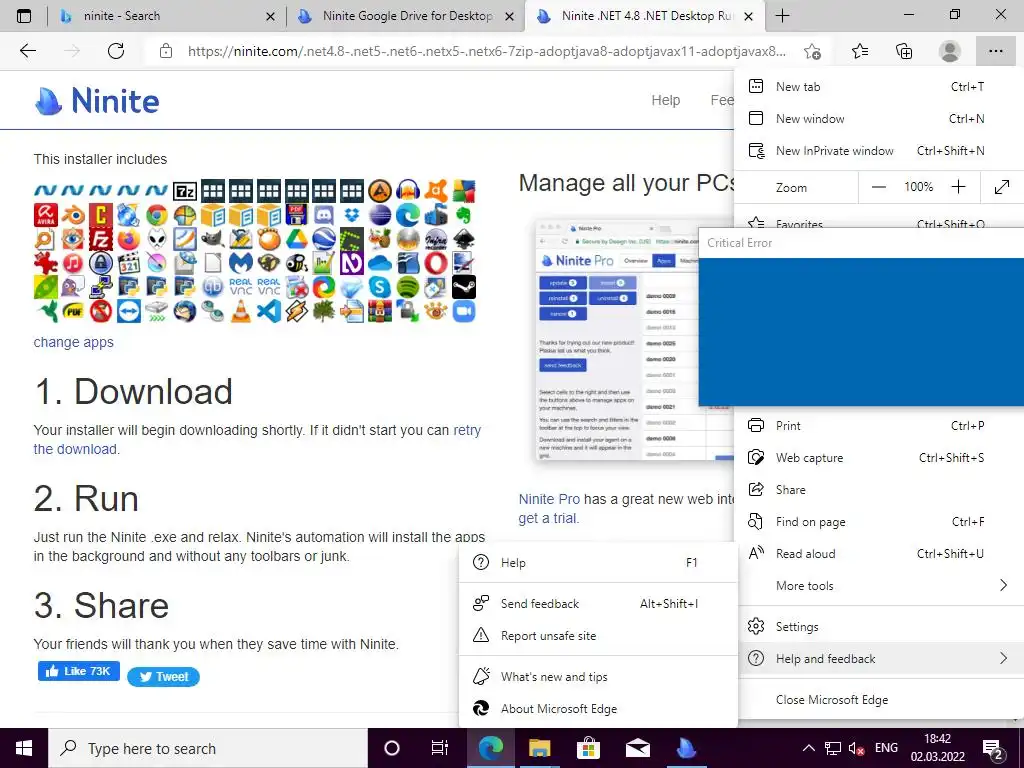Enter full screen from Zoom row
The width and height of the screenshot is (1024, 768).
coord(1002,187)
